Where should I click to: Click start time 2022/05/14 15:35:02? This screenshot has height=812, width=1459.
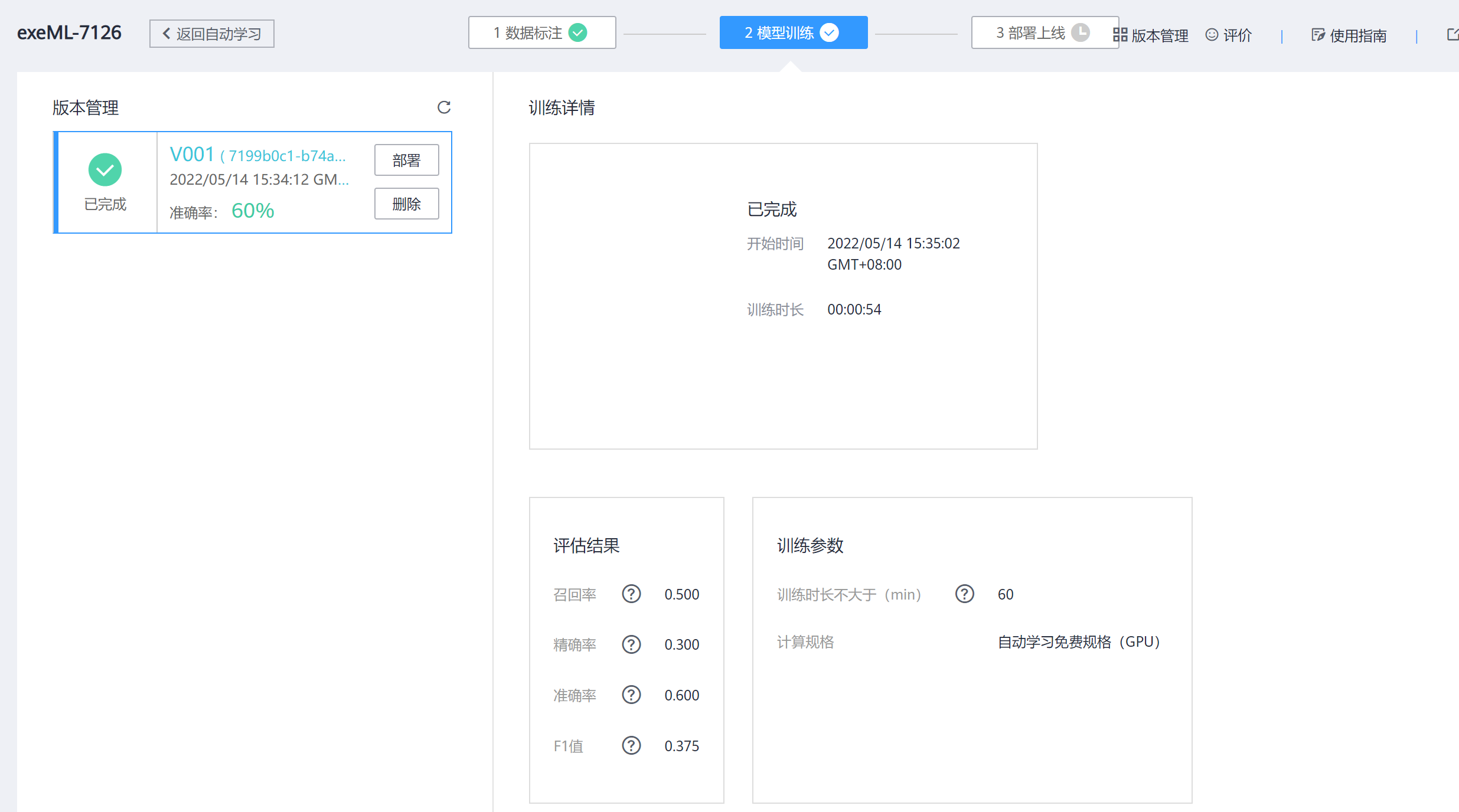(x=893, y=254)
